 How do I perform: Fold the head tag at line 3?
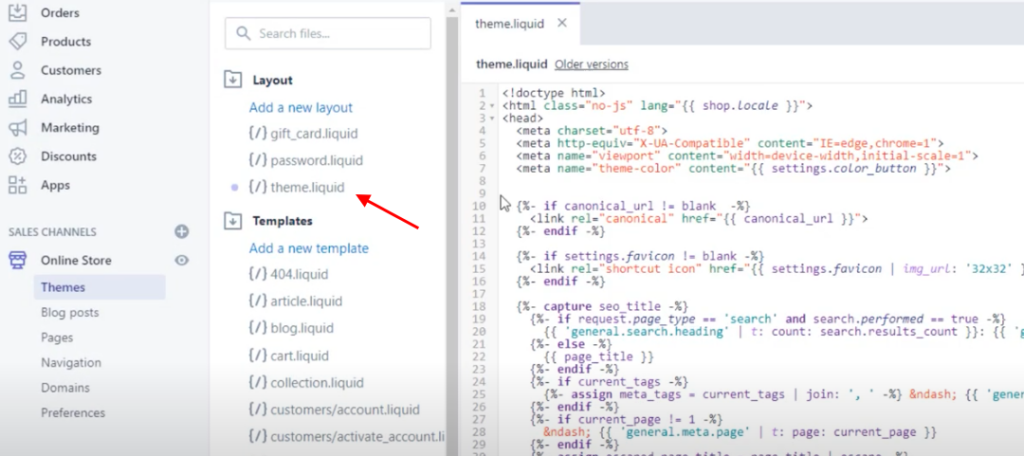(x=491, y=118)
